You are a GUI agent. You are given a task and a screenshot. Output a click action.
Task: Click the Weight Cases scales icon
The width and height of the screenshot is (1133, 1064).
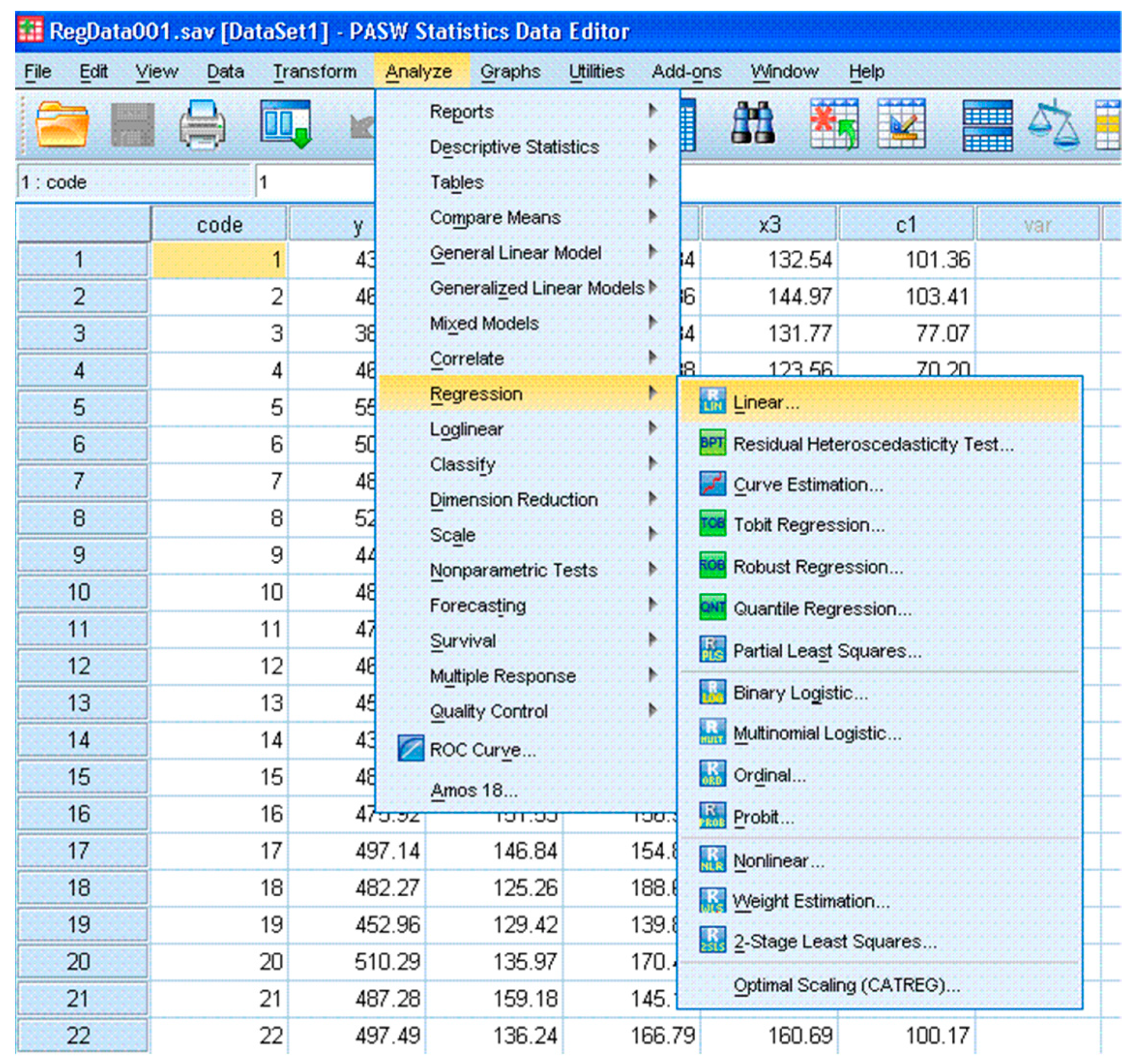[x=1054, y=123]
